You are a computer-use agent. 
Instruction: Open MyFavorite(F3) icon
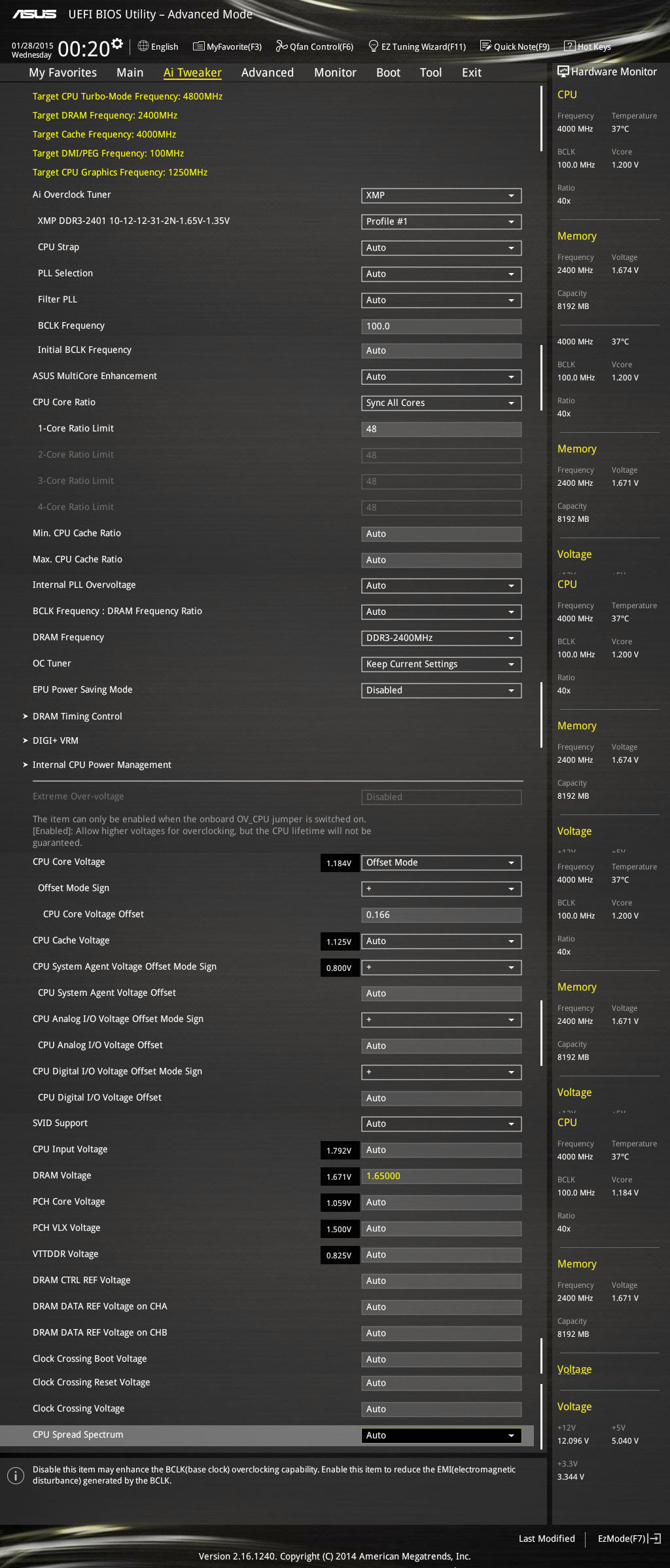click(199, 46)
